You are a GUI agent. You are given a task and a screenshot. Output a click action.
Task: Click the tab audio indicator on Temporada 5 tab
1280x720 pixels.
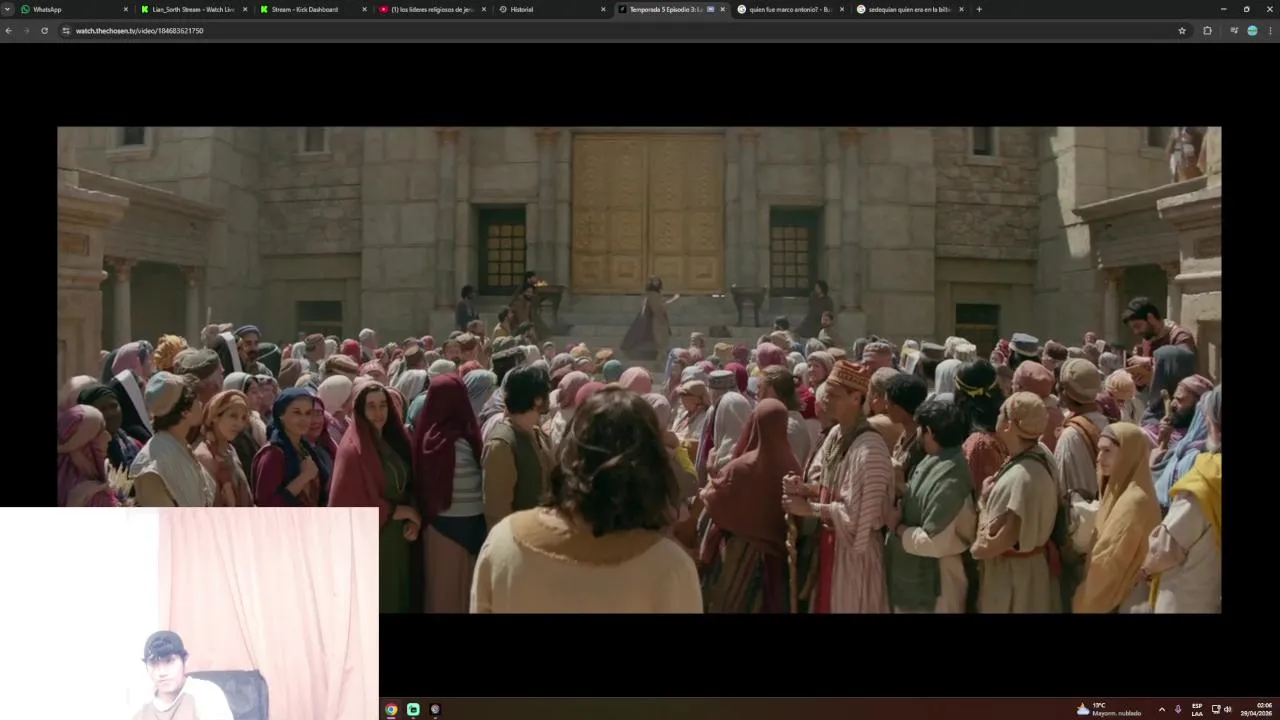tap(711, 9)
